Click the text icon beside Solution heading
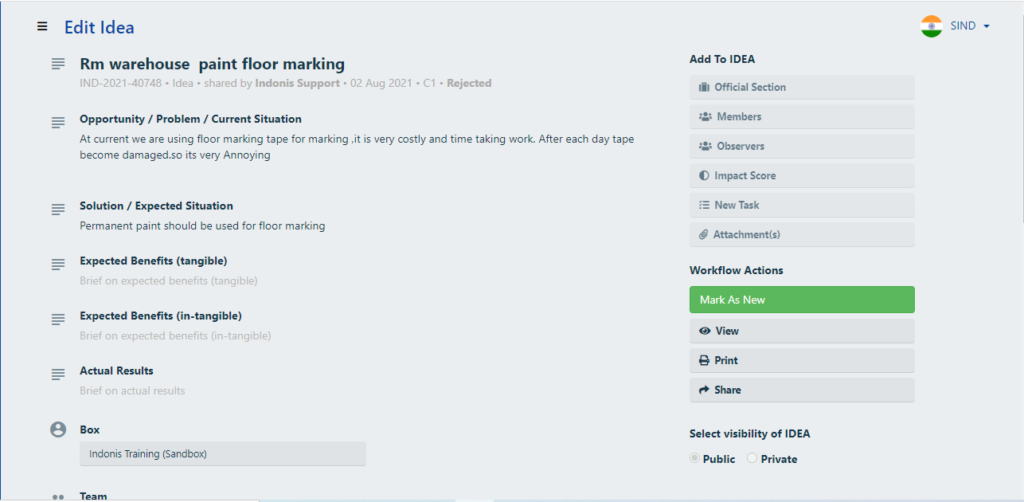Image resolution: width=1024 pixels, height=502 pixels. coord(58,209)
